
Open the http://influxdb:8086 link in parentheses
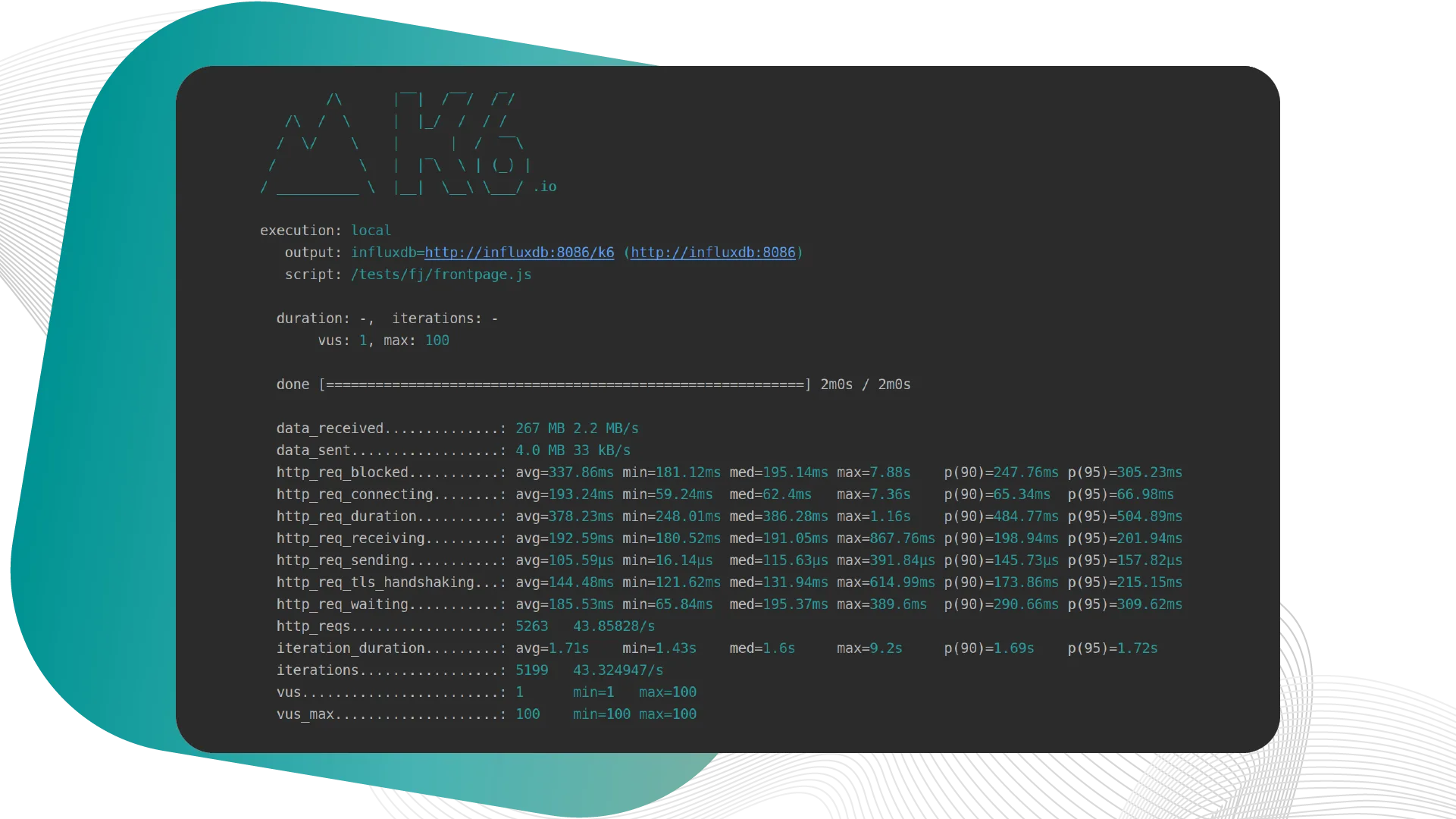pyautogui.click(x=713, y=253)
